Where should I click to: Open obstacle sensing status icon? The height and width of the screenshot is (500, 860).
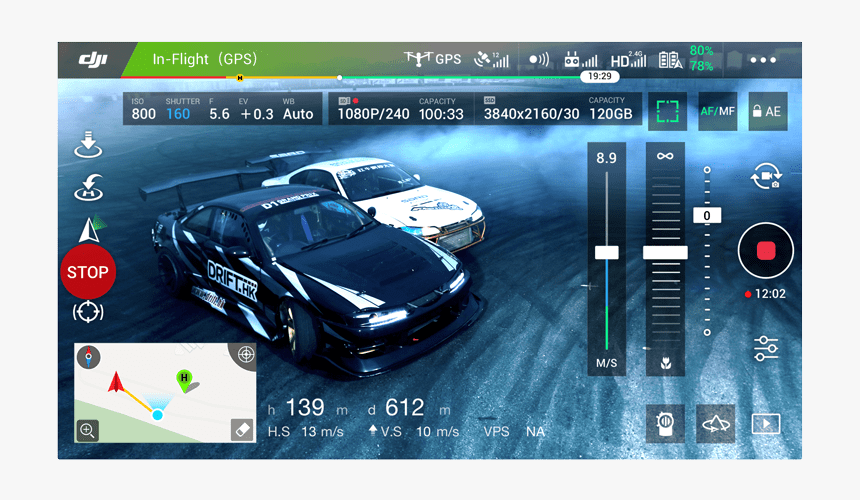[x=538, y=59]
